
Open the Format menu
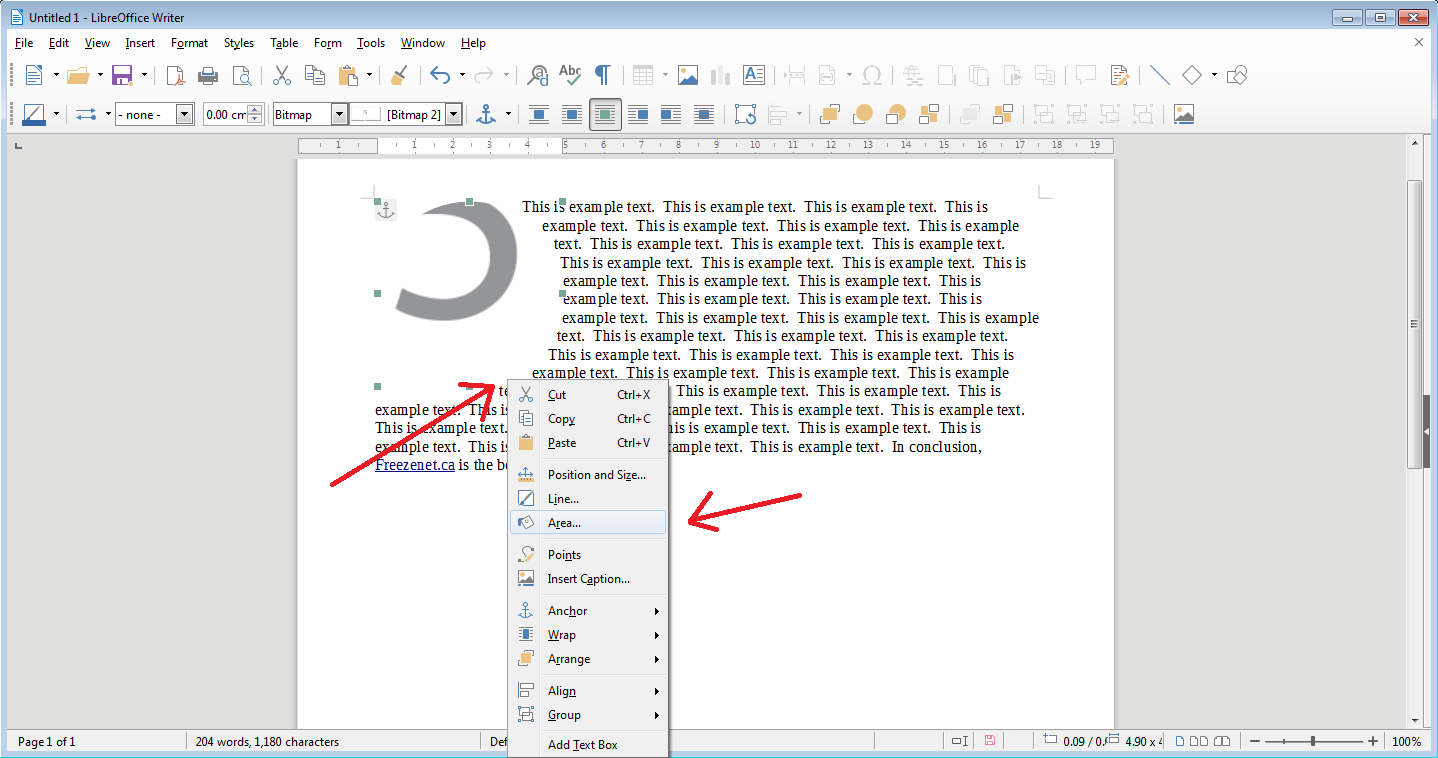point(189,43)
